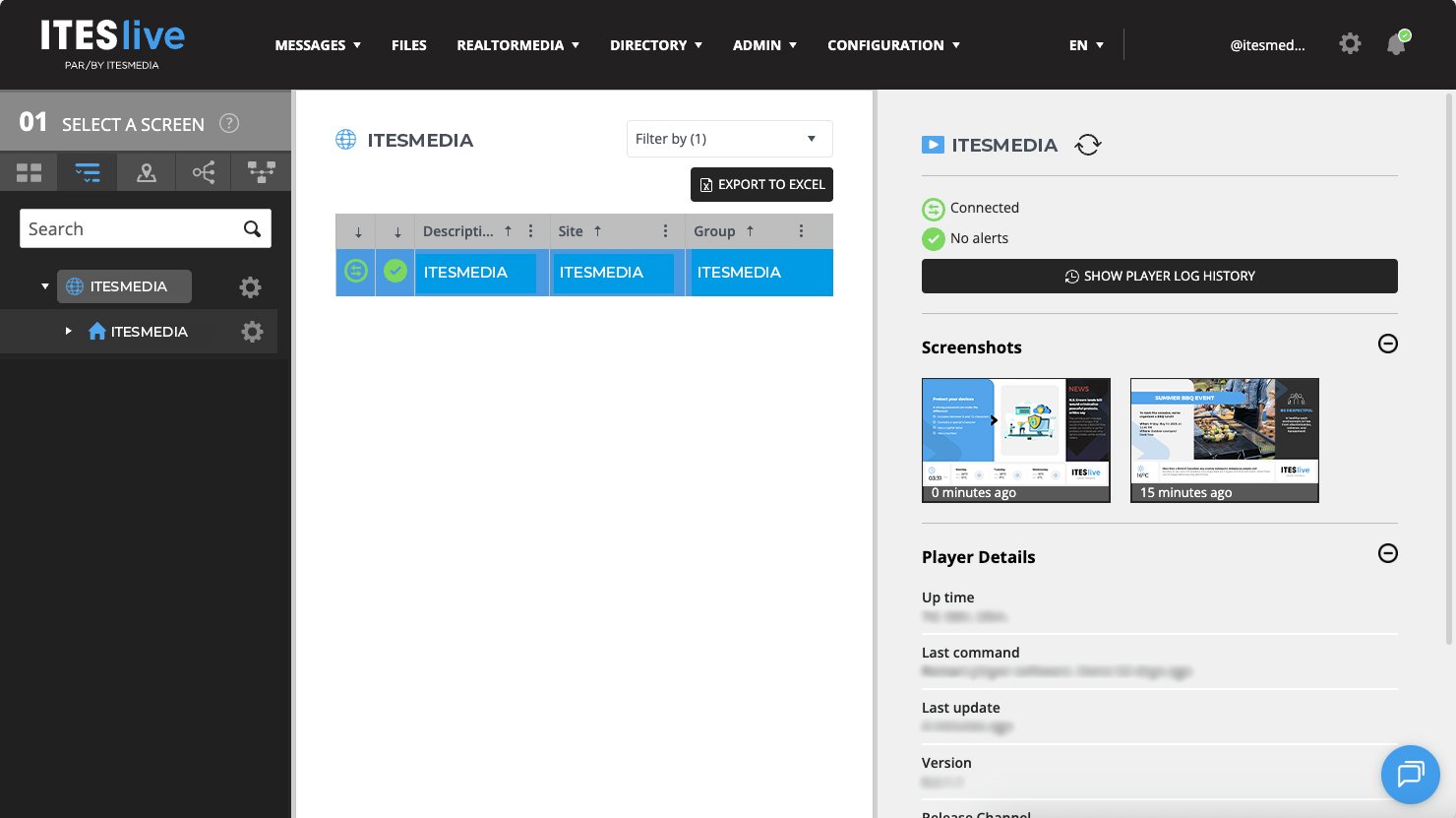Open the CONFIGURATION menu

[893, 45]
